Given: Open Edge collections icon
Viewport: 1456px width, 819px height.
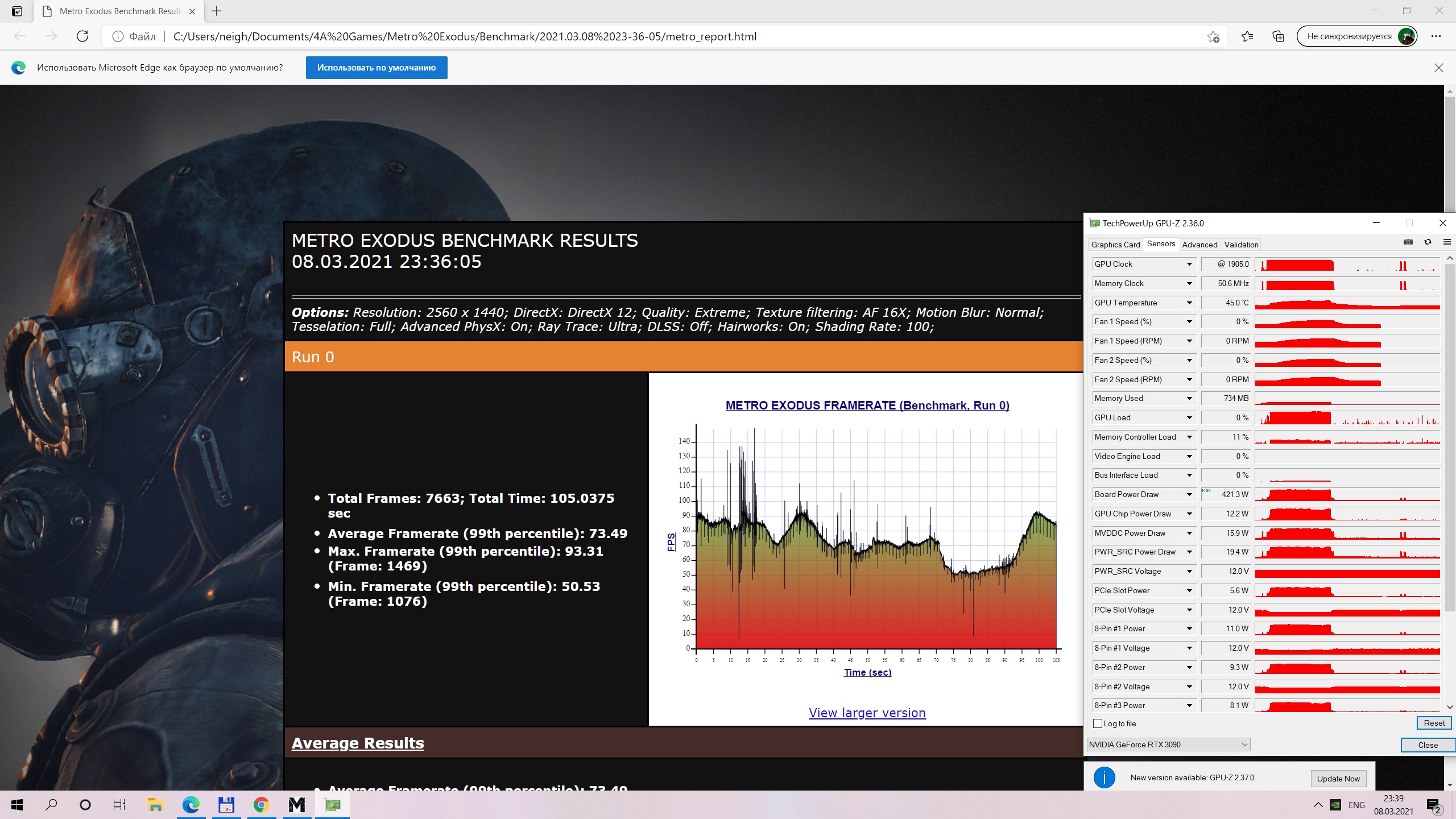Looking at the screenshot, I should (1278, 36).
